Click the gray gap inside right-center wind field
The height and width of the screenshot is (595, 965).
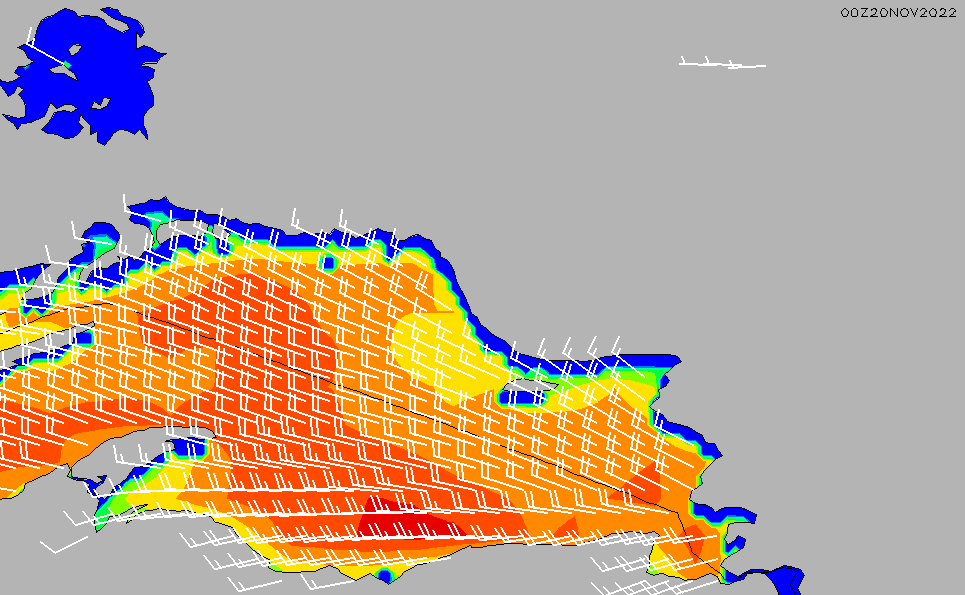click(528, 386)
